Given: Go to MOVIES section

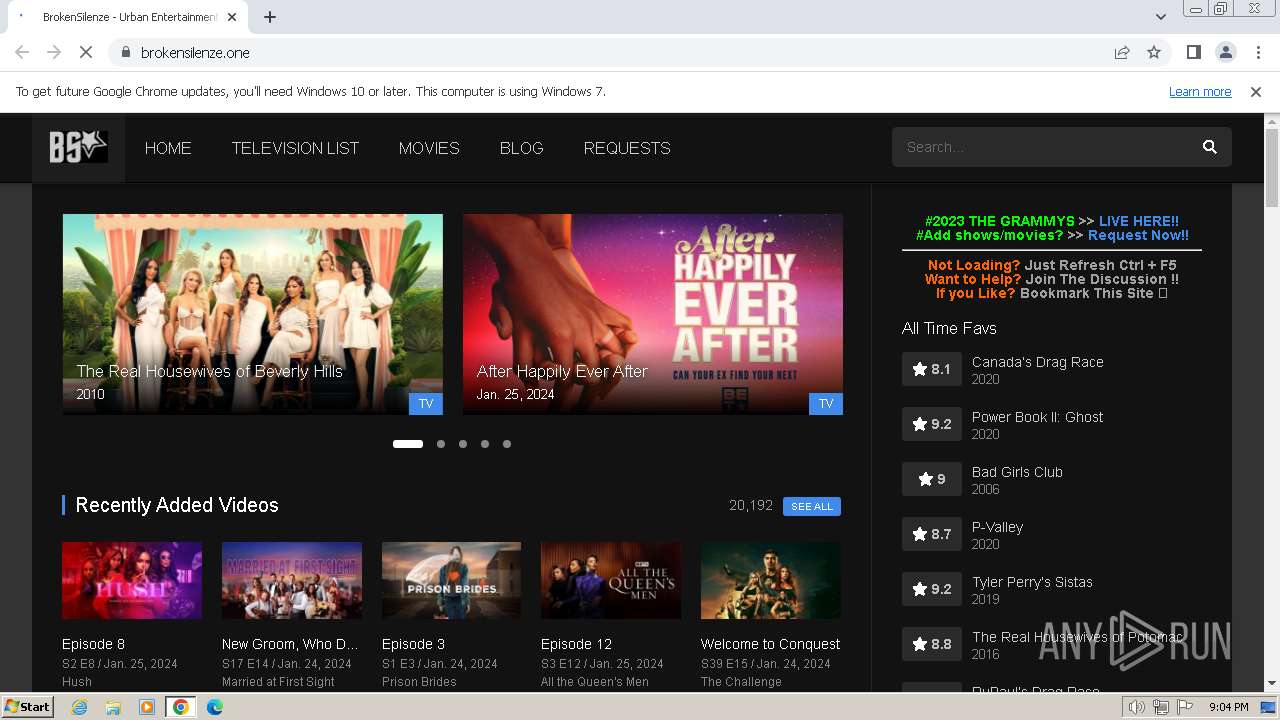Looking at the screenshot, I should pyautogui.click(x=429, y=148).
